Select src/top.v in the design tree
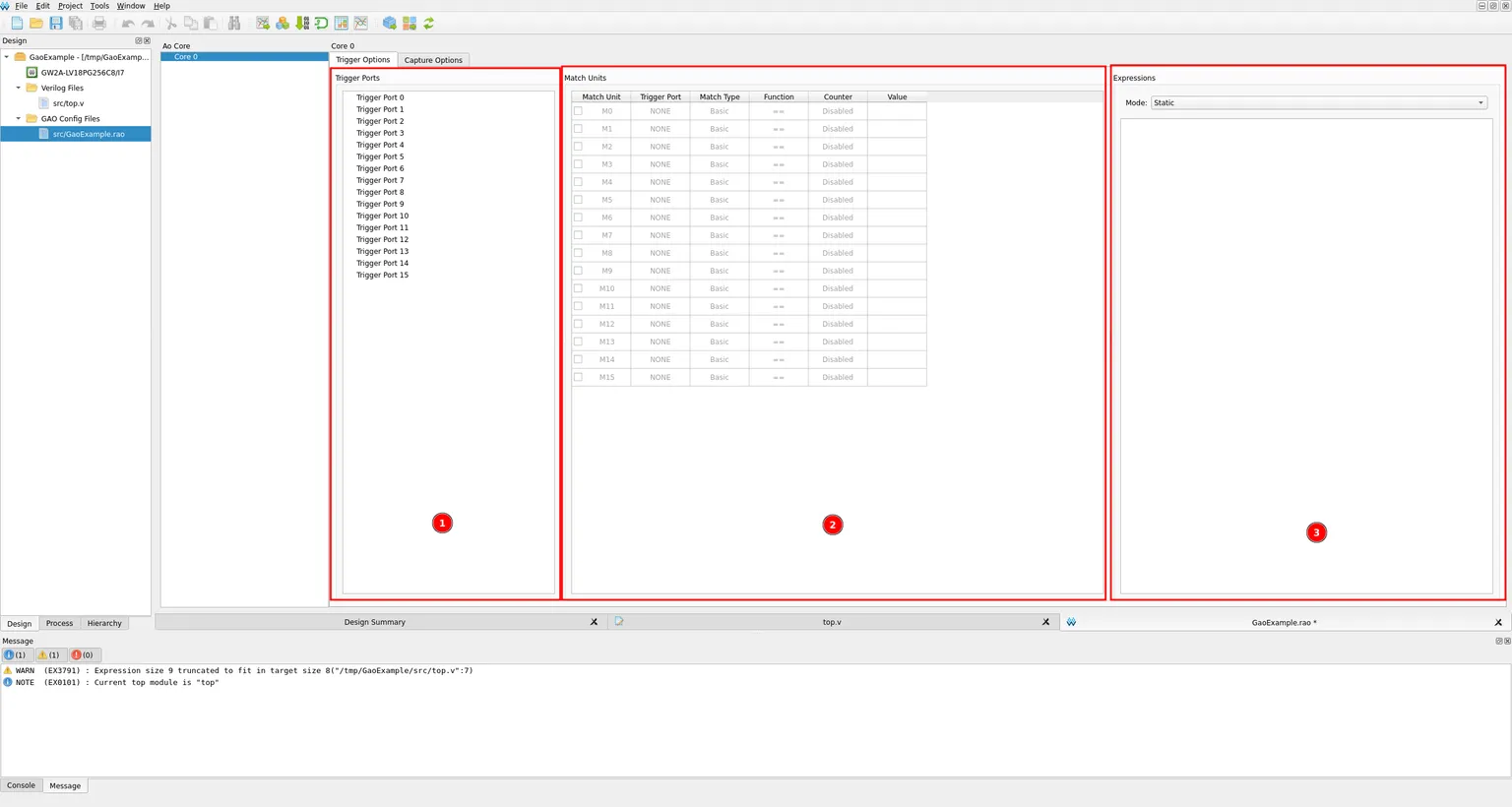The width and height of the screenshot is (1512, 807). click(68, 103)
